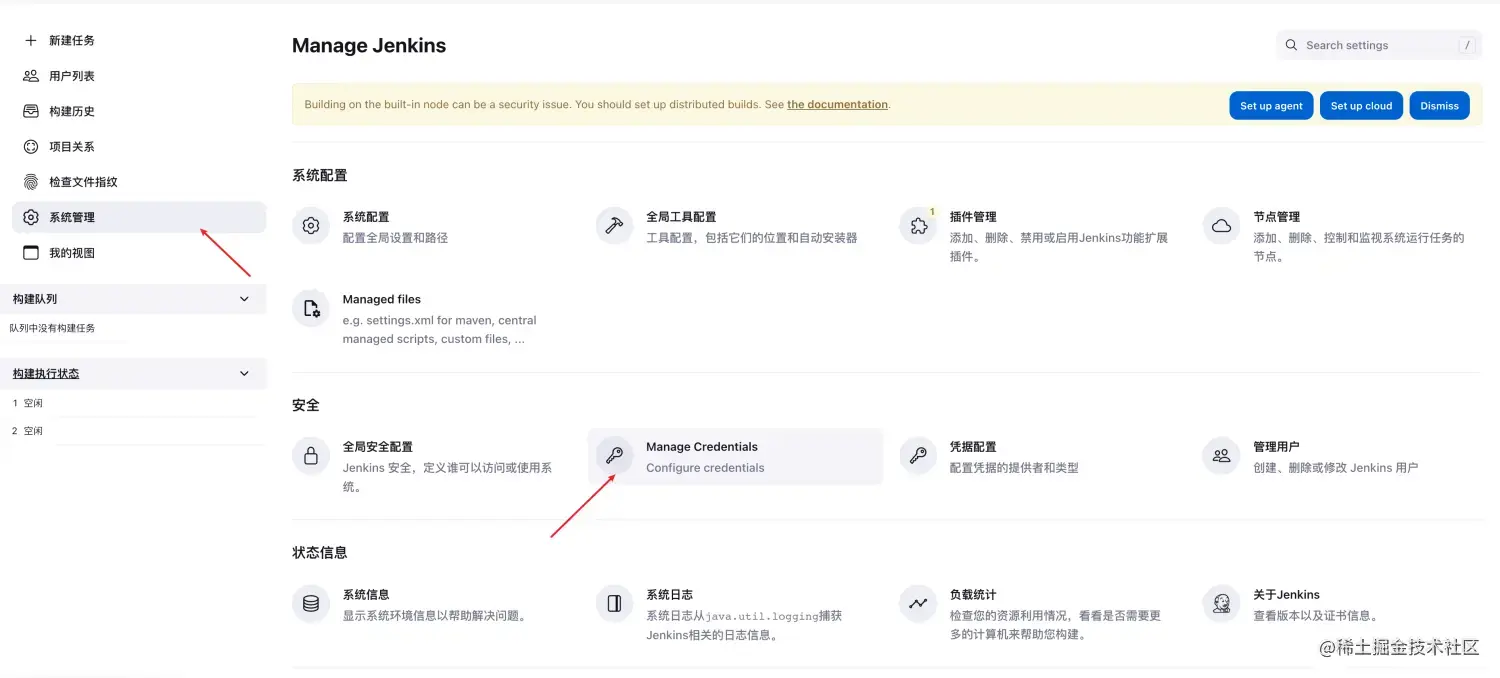Viewport: 1500px width, 678px height.
Task: Click the people icon beside 用户列表
Action: 31,76
